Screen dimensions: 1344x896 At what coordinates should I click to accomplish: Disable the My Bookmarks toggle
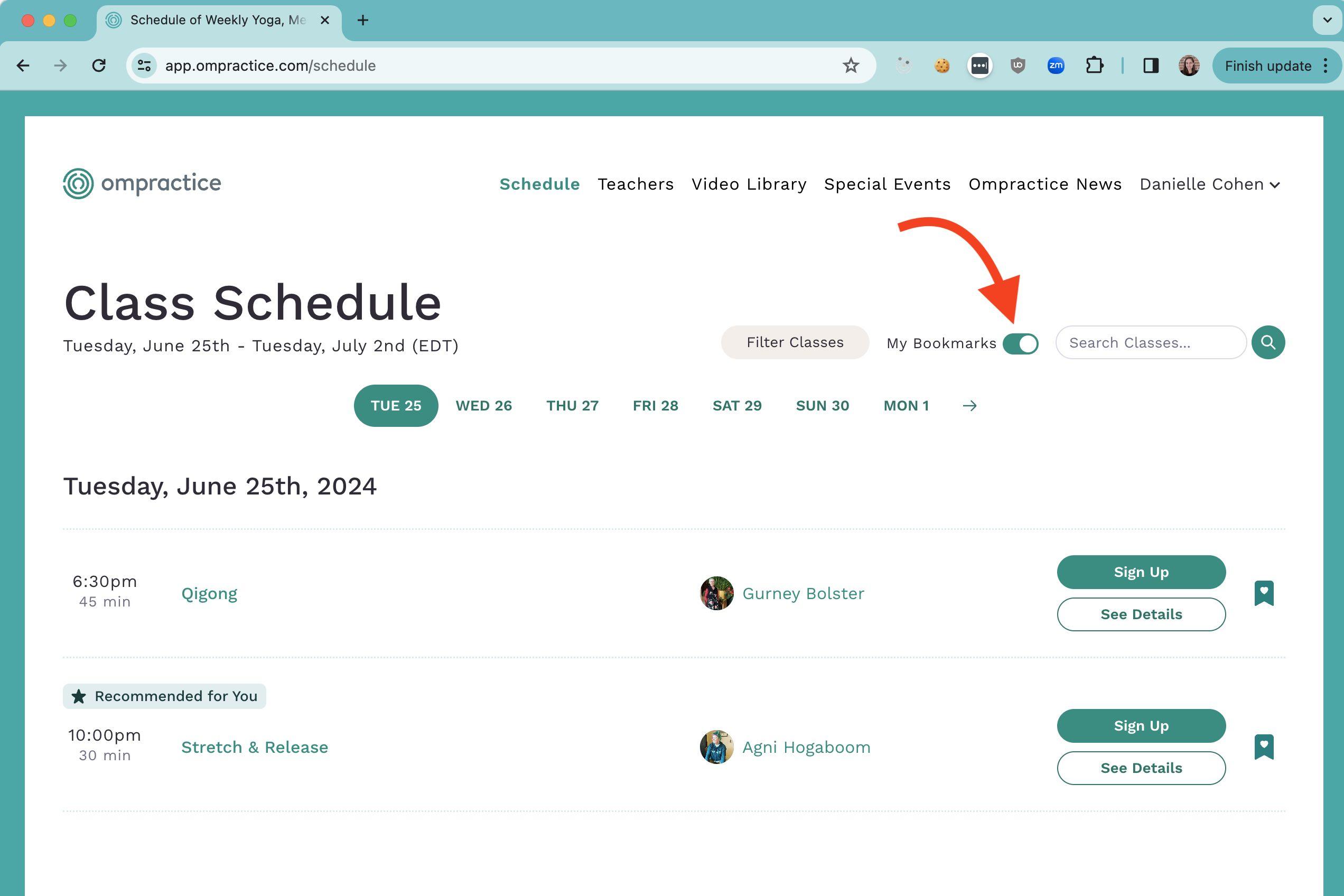pos(1022,343)
